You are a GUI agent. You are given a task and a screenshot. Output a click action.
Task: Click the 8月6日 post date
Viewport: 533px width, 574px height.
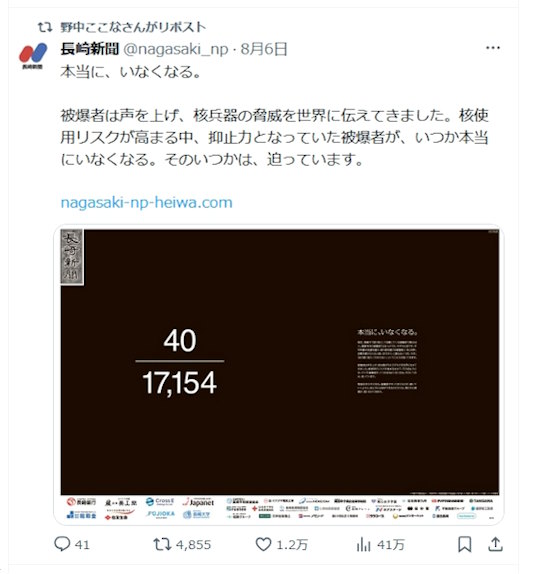(264, 49)
